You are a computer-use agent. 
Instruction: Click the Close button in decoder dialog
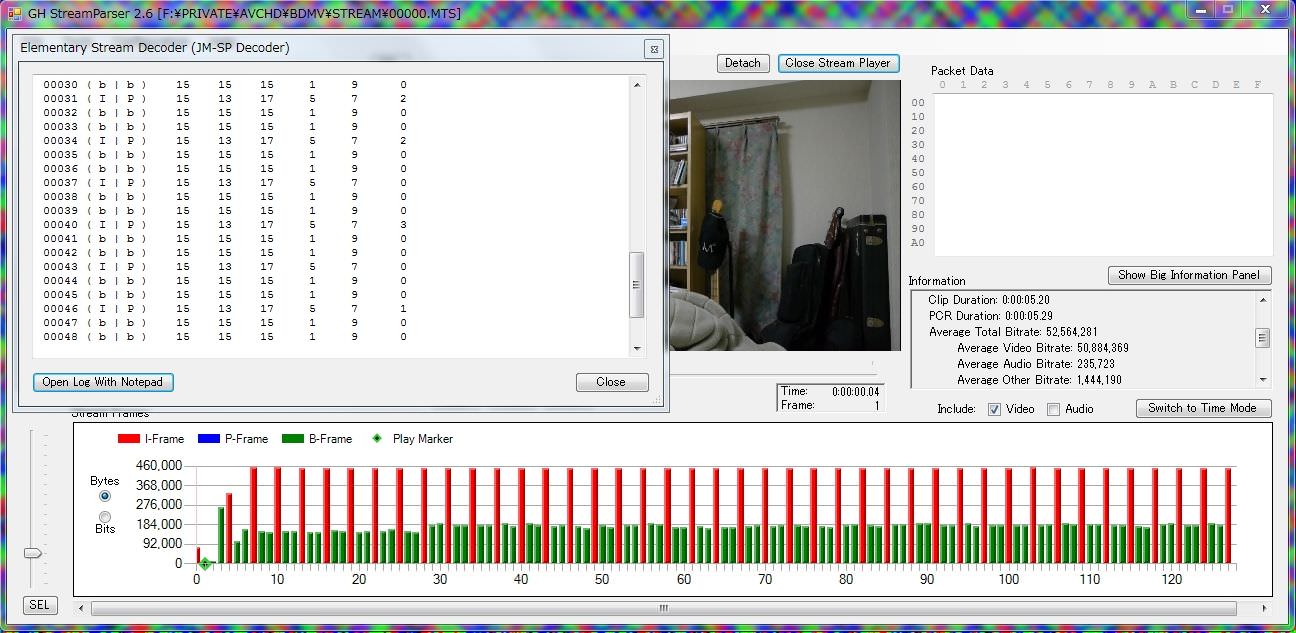611,382
